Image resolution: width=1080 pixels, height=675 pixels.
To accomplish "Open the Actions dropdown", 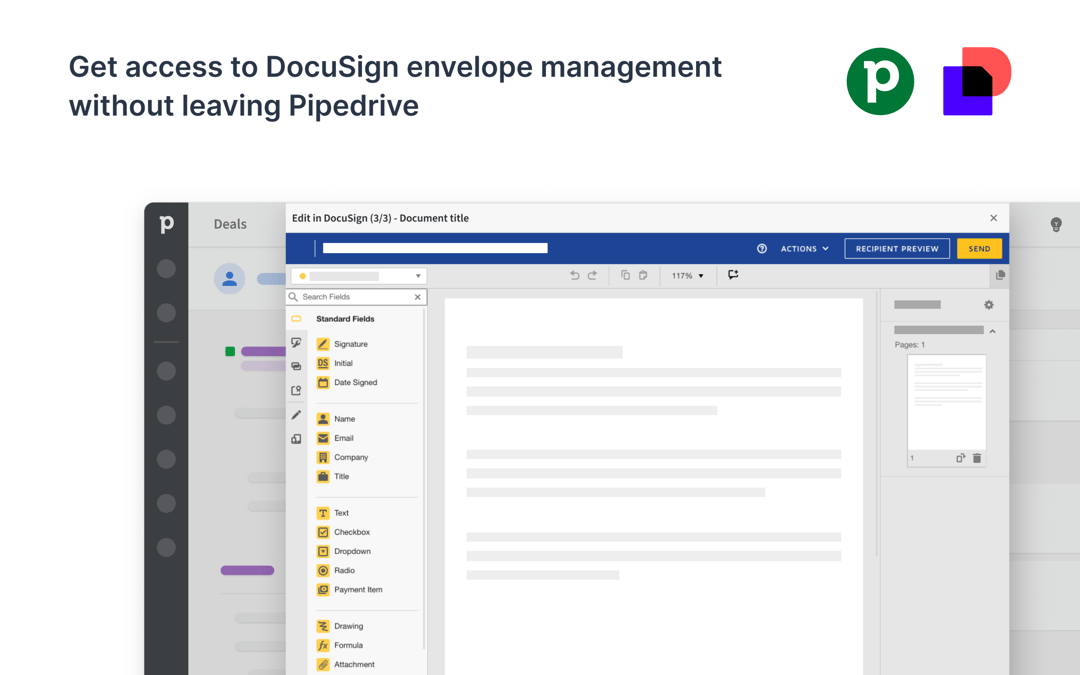I will (802, 248).
